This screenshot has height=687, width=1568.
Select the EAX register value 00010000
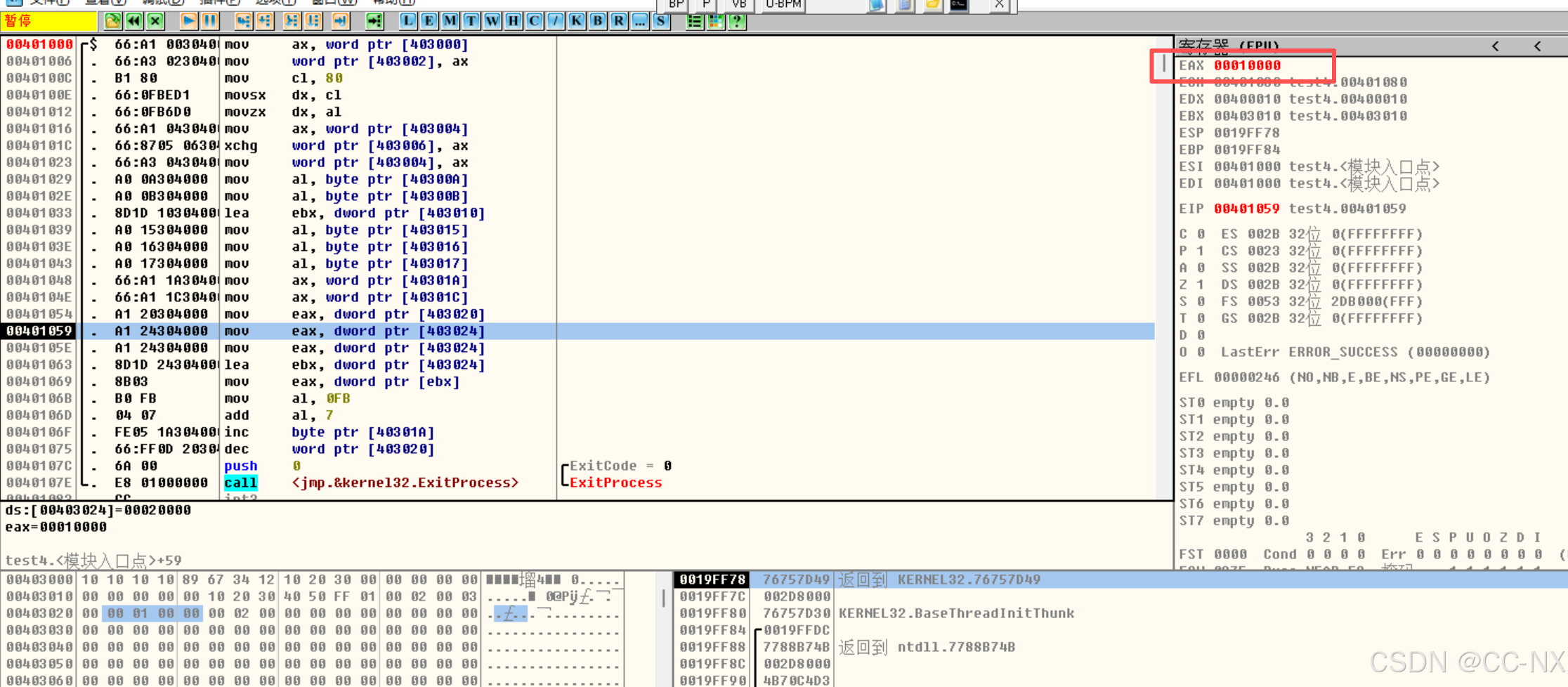click(x=1247, y=65)
